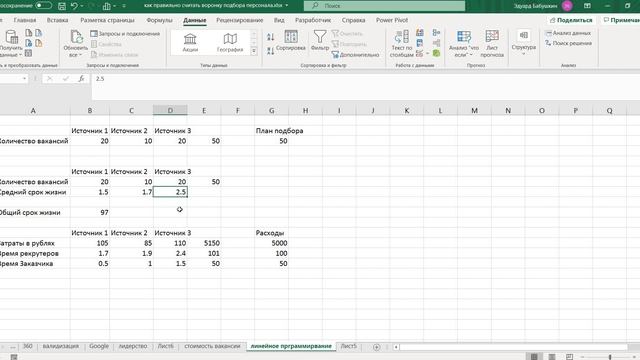Switch to Normal view icon
This screenshot has width=640, height=360.
534,357
